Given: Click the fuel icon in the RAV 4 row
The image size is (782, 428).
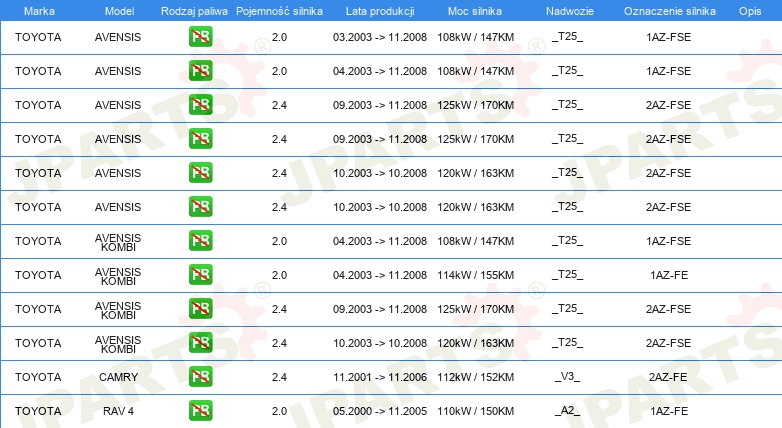Looking at the screenshot, I should 200,411.
